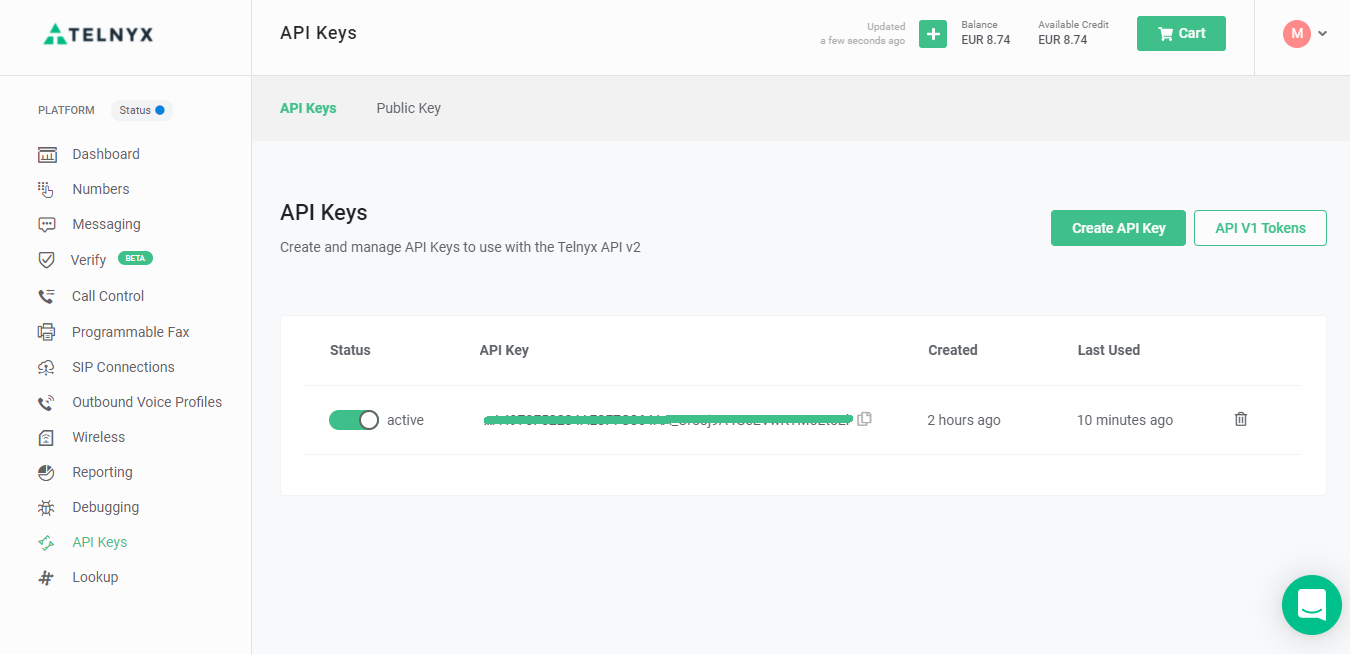Image resolution: width=1350 pixels, height=654 pixels.
Task: Click the Outbound Voice Profiles icon
Action: (46, 402)
